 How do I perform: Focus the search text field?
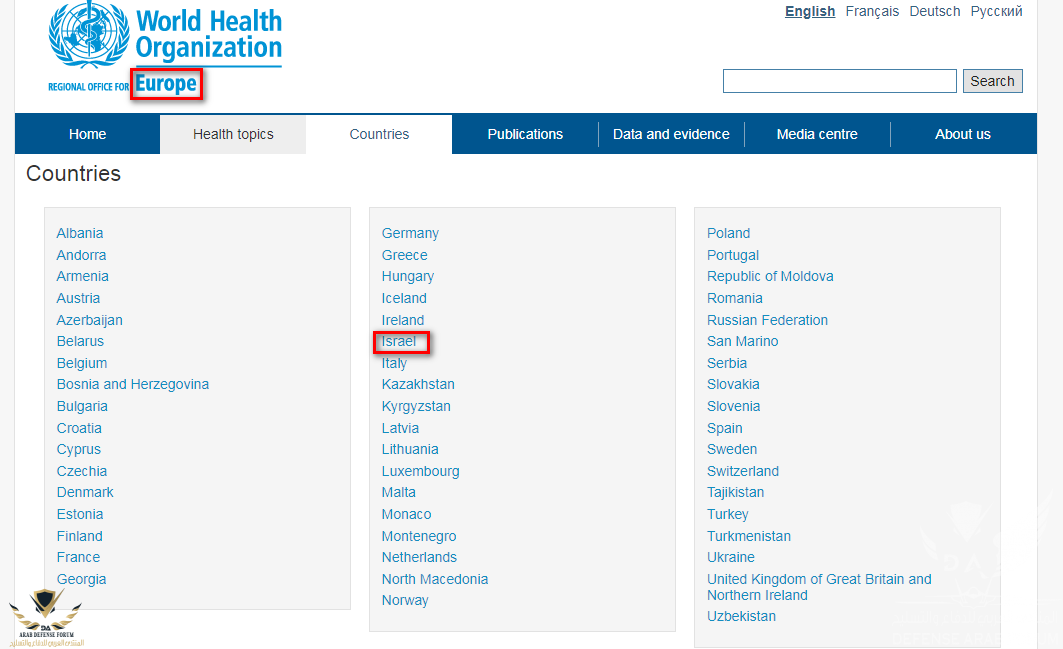(839, 81)
